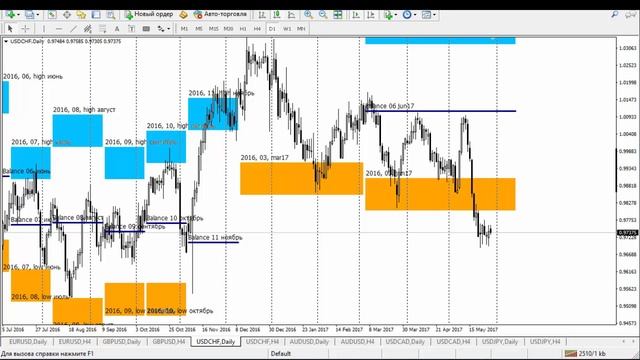
Task: Select the H4 timeframe
Action: pyautogui.click(x=257, y=29)
